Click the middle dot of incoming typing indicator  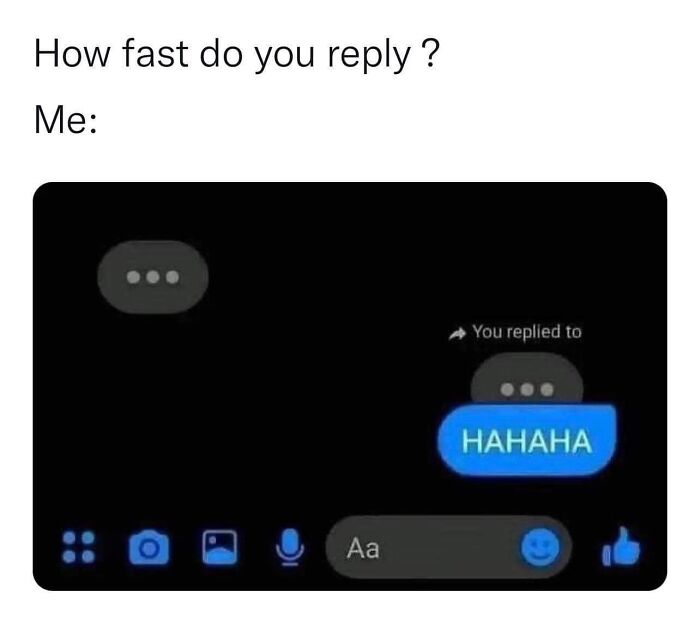coord(153,277)
